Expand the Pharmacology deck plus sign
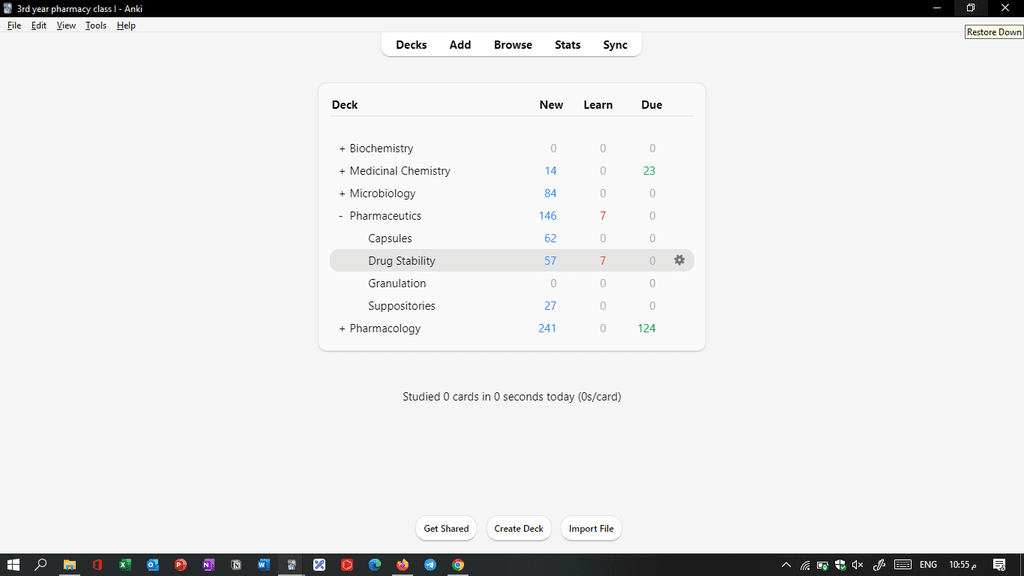 [x=342, y=328]
